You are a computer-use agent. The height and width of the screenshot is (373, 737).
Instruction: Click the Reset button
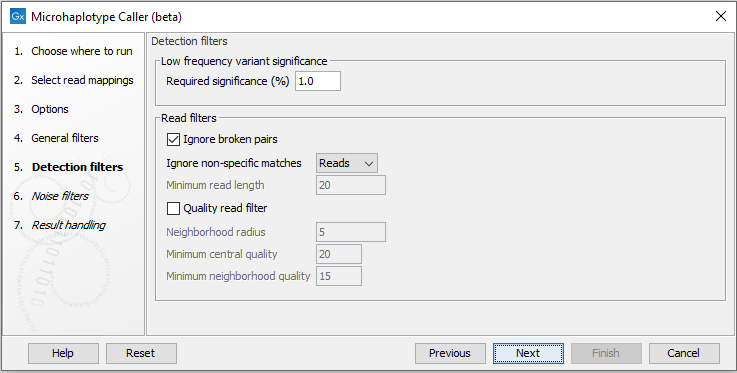point(141,353)
